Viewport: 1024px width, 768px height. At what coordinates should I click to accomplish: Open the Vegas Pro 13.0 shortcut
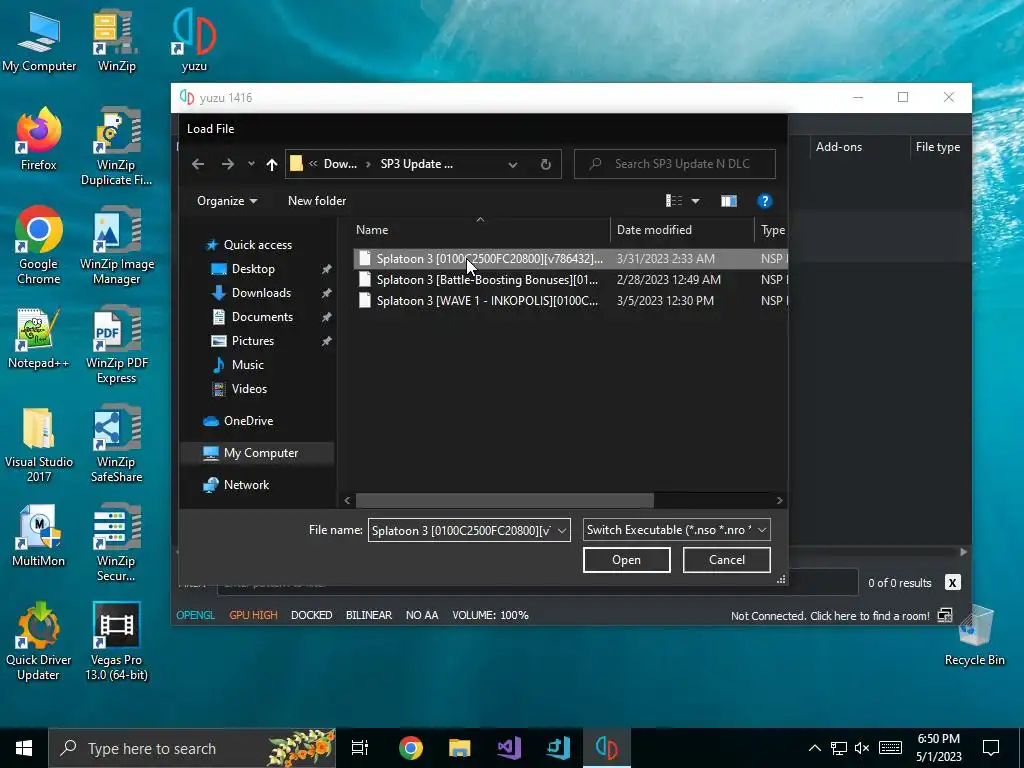point(116,641)
